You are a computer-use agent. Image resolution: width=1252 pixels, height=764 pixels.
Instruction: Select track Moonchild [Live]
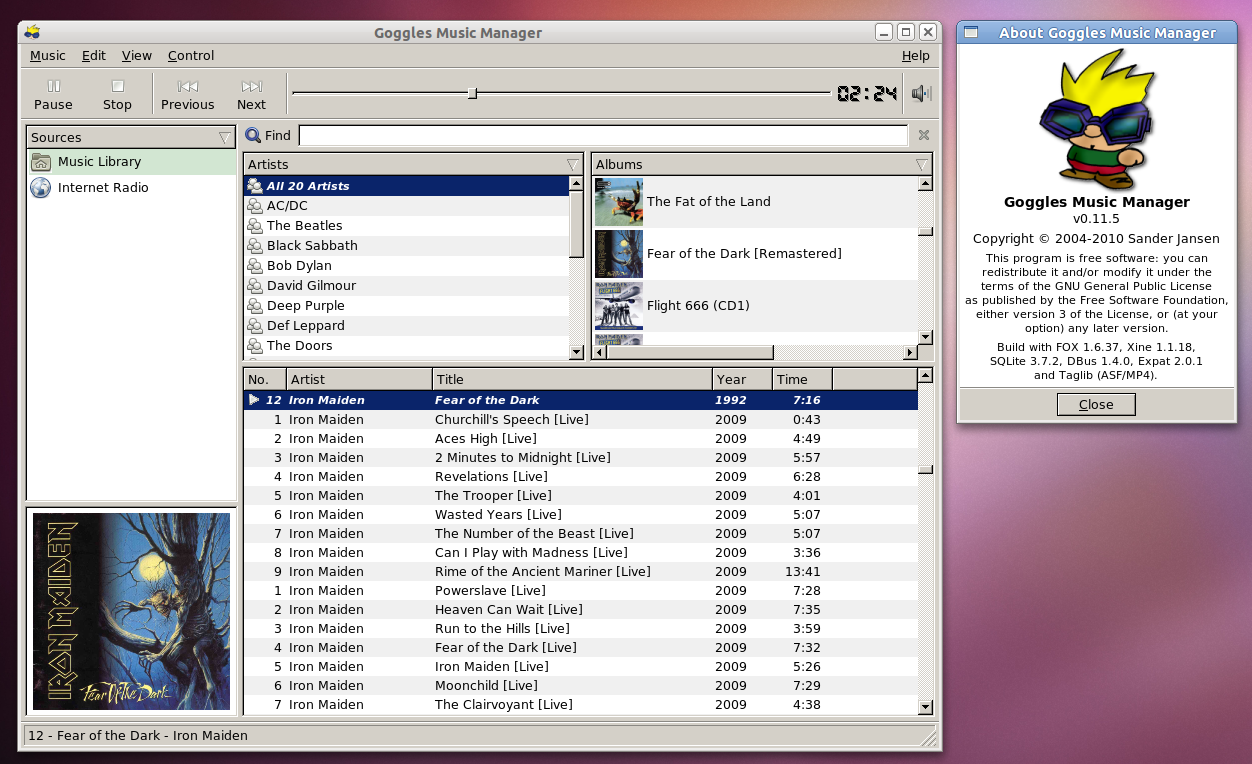[x=580, y=685]
